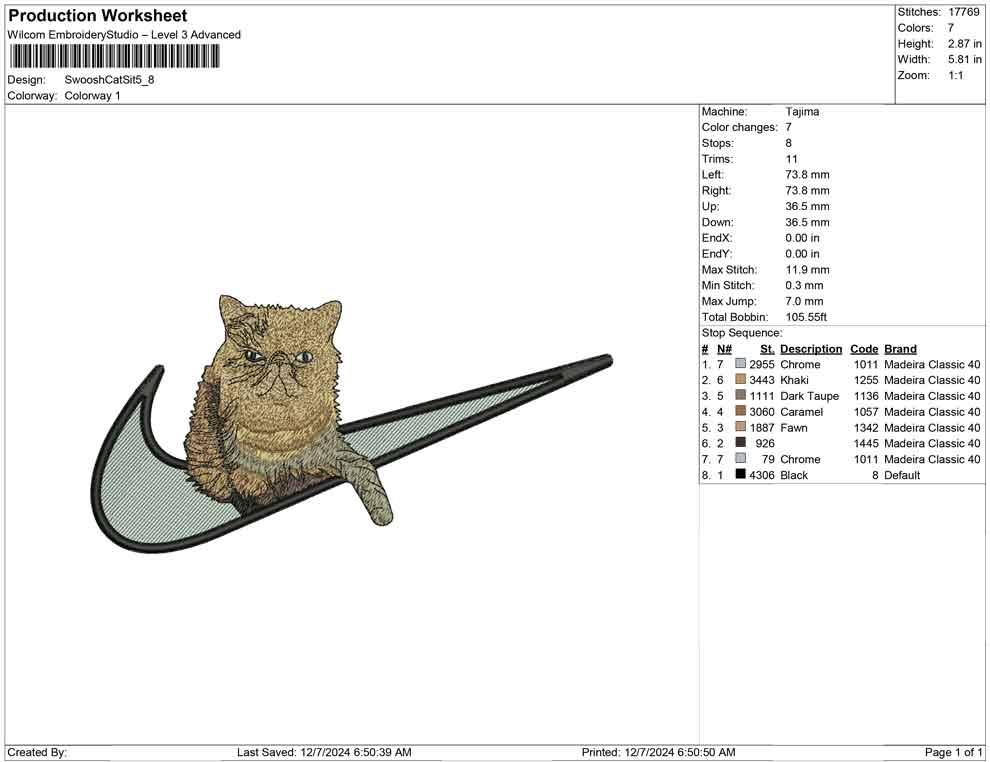Click the N# column header
Viewport: 990px width, 762px height.
point(724,349)
